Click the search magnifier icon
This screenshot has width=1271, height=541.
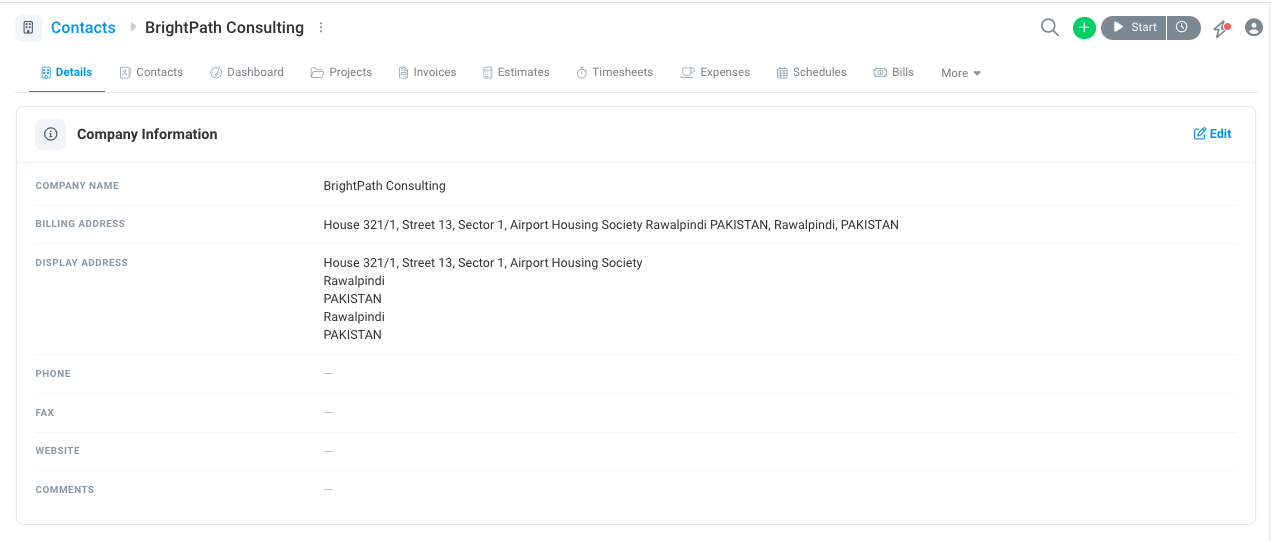pyautogui.click(x=1049, y=28)
